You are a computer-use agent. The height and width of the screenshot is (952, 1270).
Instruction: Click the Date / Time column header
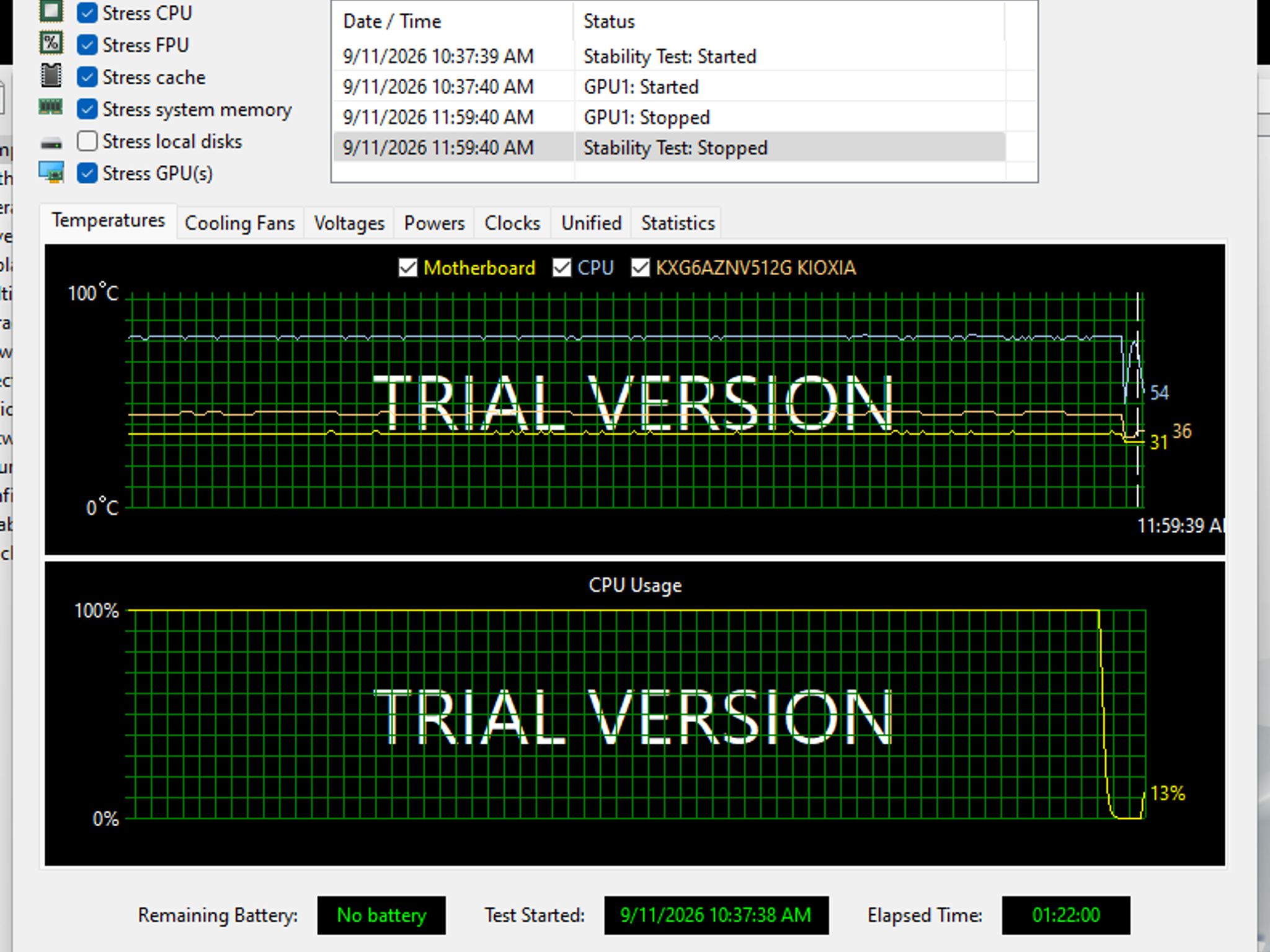pyautogui.click(x=453, y=21)
